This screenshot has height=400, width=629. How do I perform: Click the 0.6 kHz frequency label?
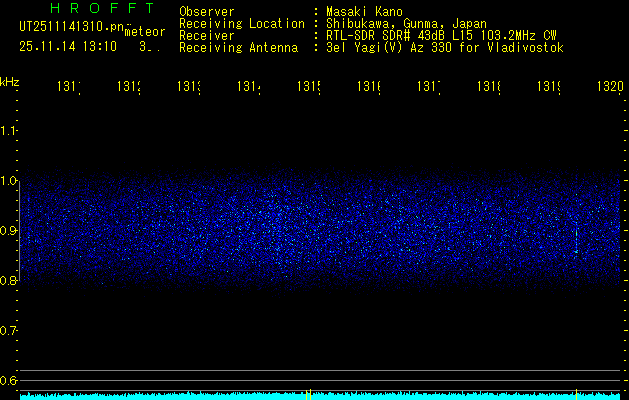pos(8,380)
